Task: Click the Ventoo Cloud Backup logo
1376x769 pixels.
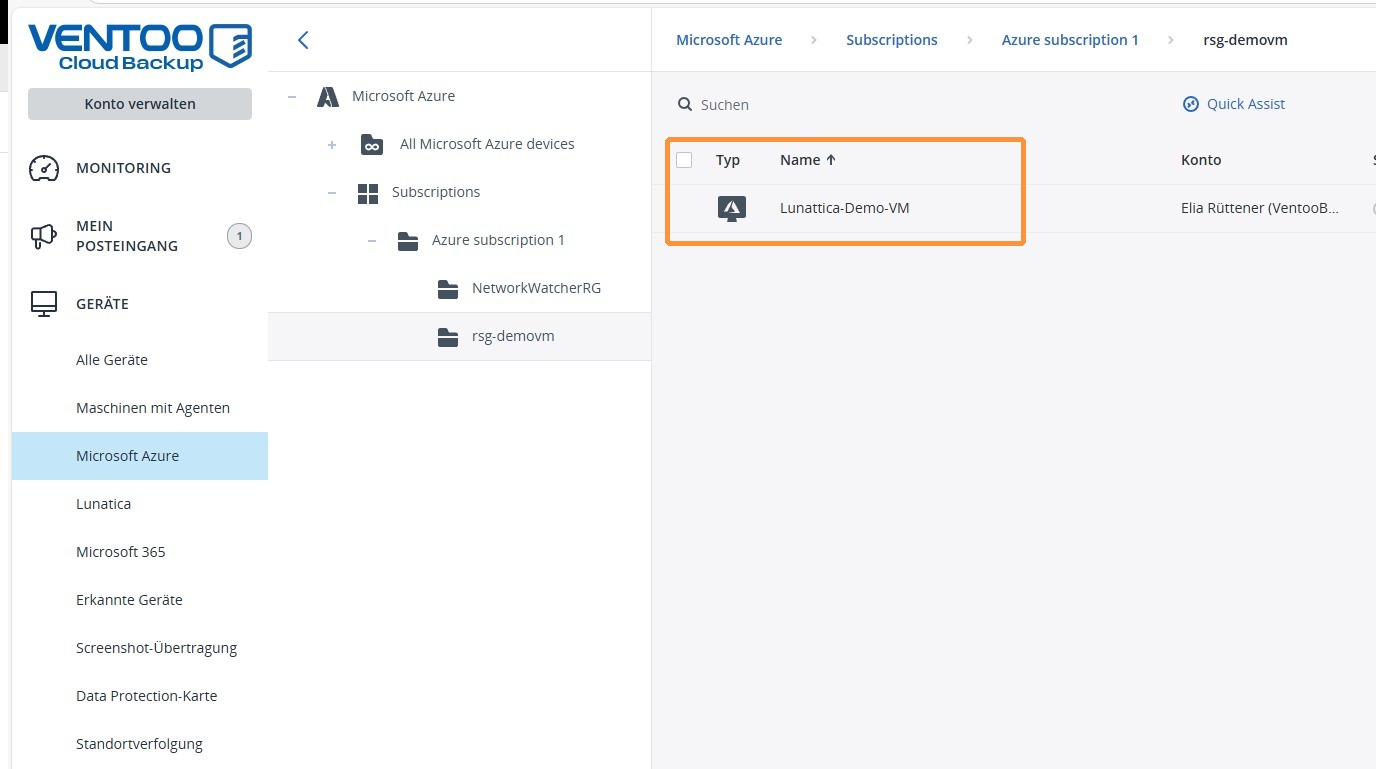Action: click(140, 46)
